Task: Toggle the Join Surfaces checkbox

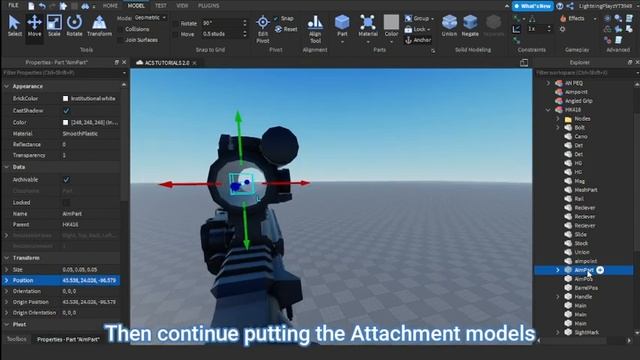Action: coord(120,40)
